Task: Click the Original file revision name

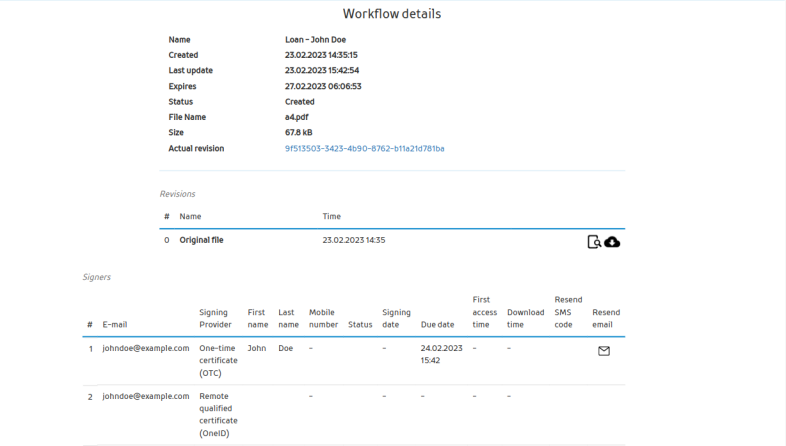Action: pos(201,240)
